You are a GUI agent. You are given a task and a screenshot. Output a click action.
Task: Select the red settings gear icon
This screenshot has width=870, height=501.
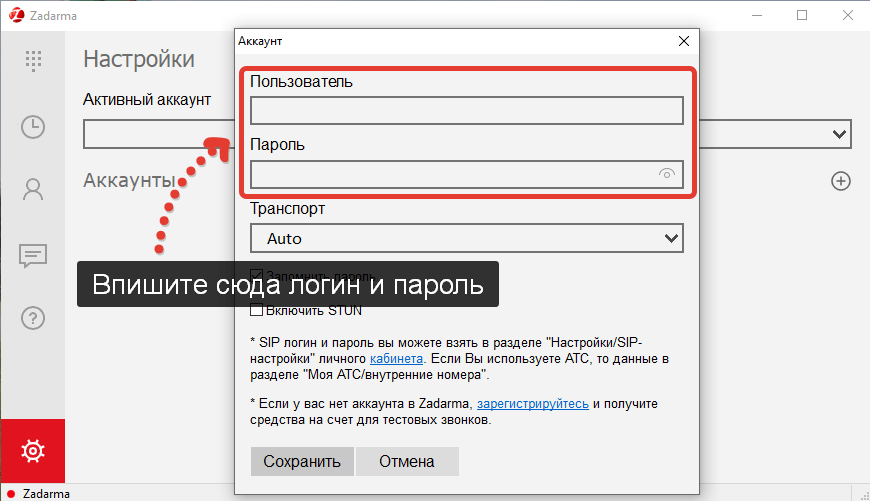click(x=33, y=451)
